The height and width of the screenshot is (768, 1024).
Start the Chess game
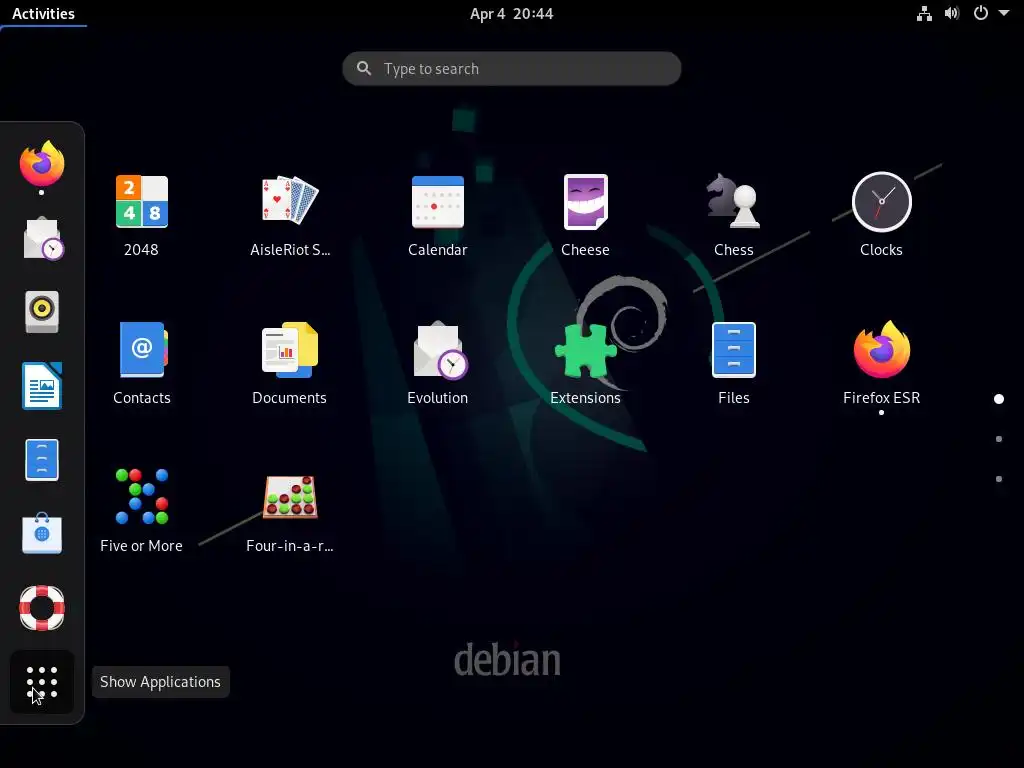point(733,202)
